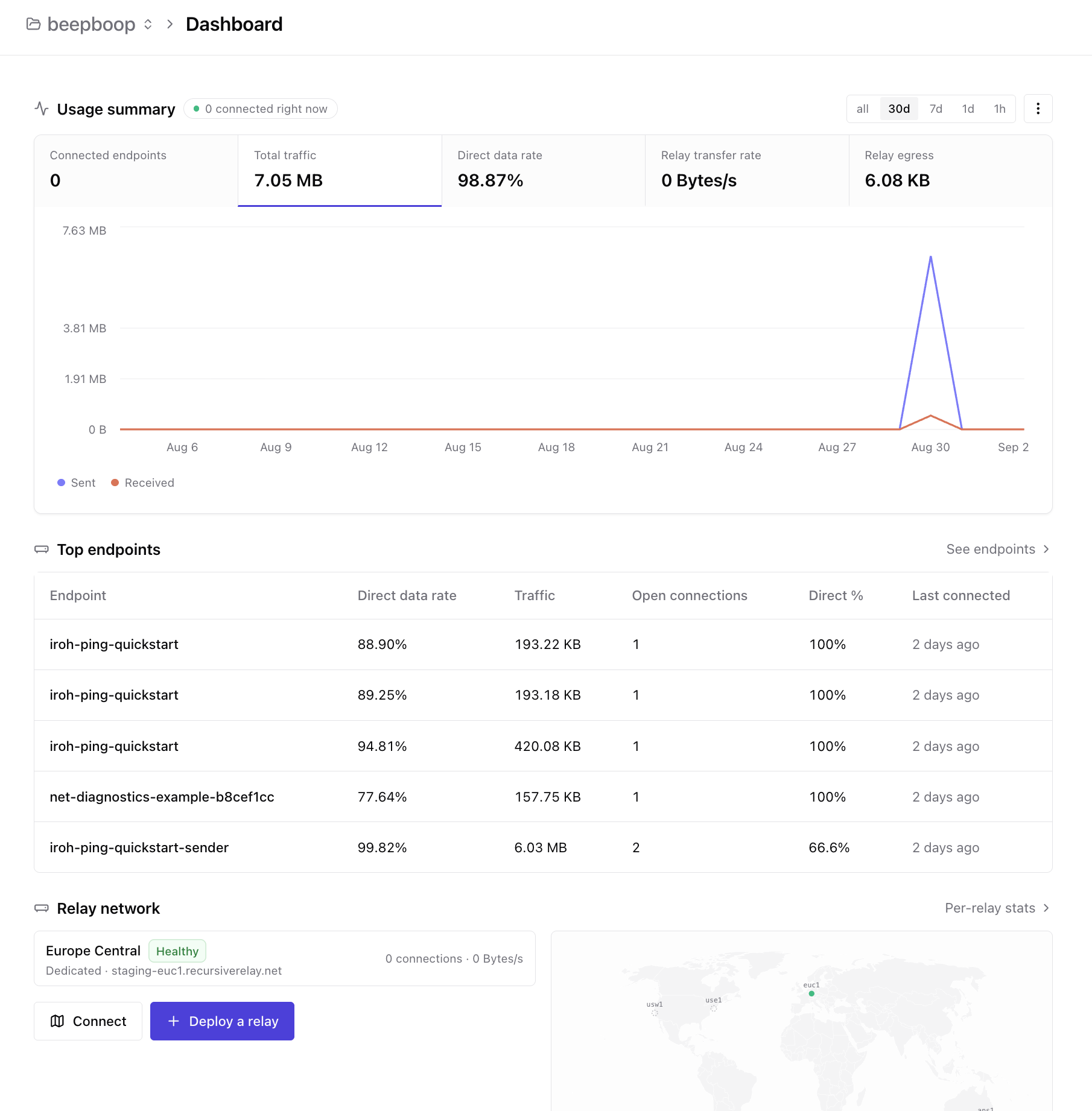The height and width of the screenshot is (1111, 1092).
Task: Select the 1d time range
Action: pyautogui.click(x=968, y=109)
